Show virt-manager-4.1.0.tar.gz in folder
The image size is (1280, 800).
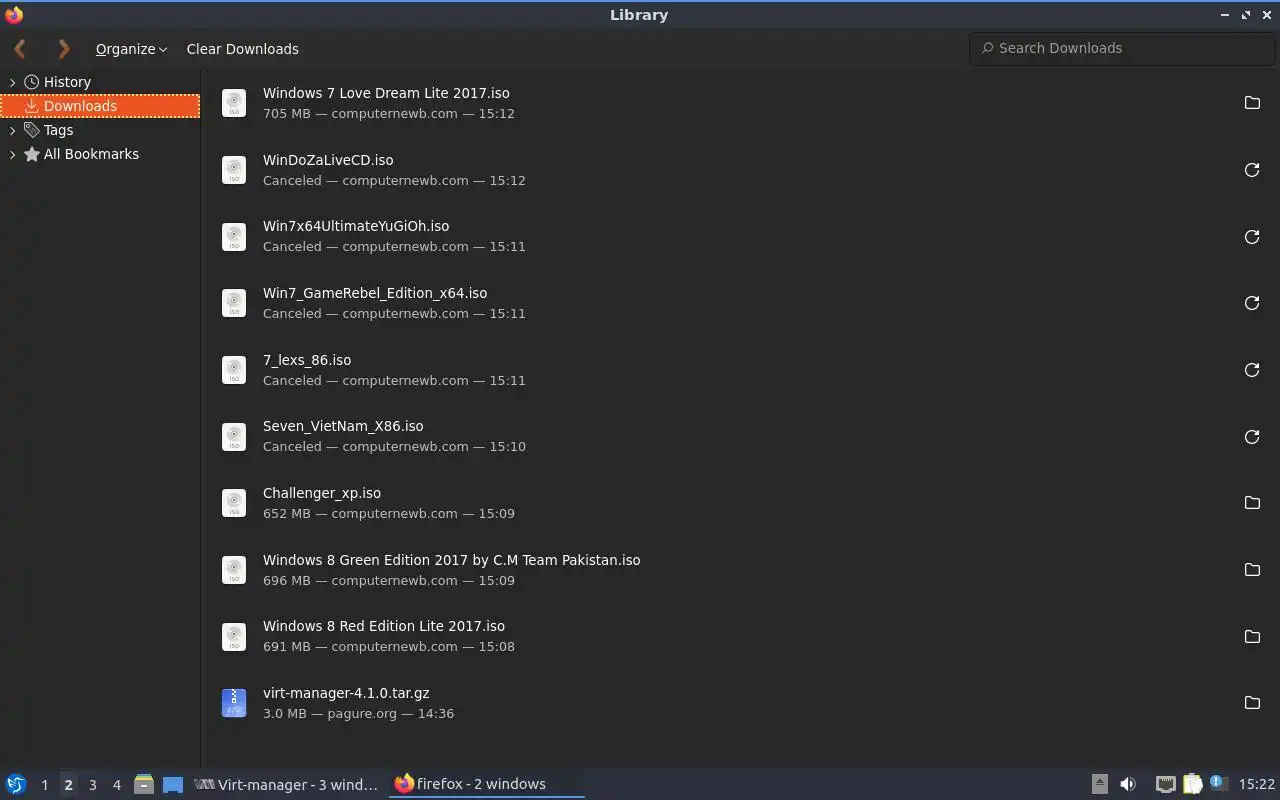pos(1251,703)
